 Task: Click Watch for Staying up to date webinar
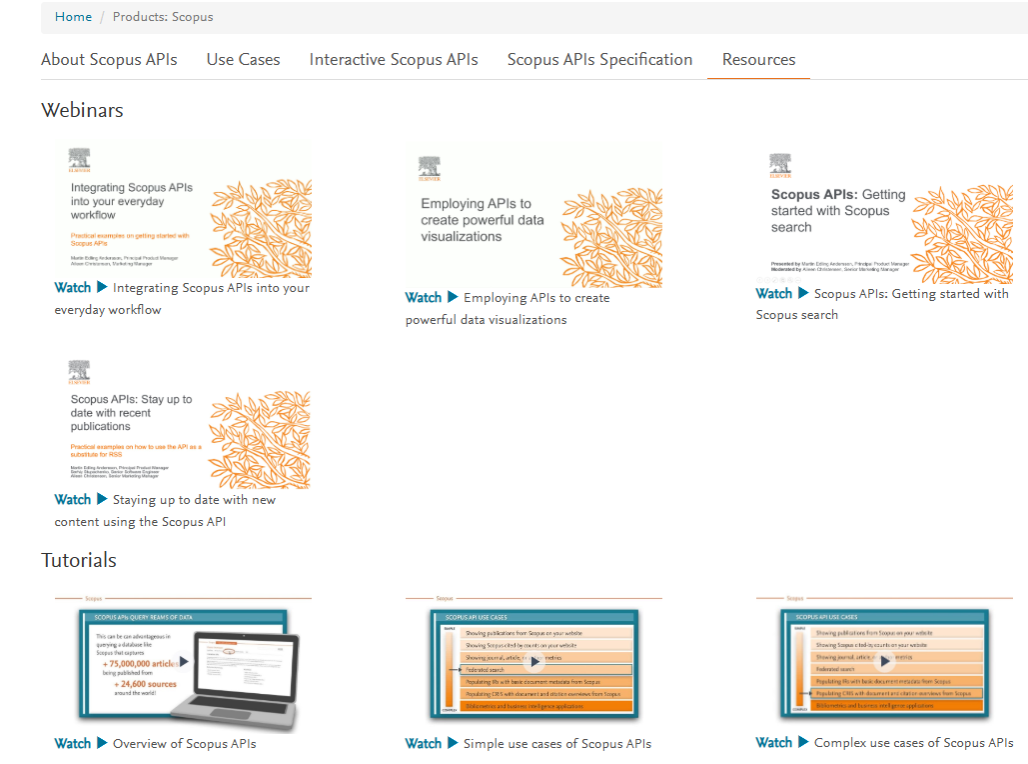(x=73, y=500)
